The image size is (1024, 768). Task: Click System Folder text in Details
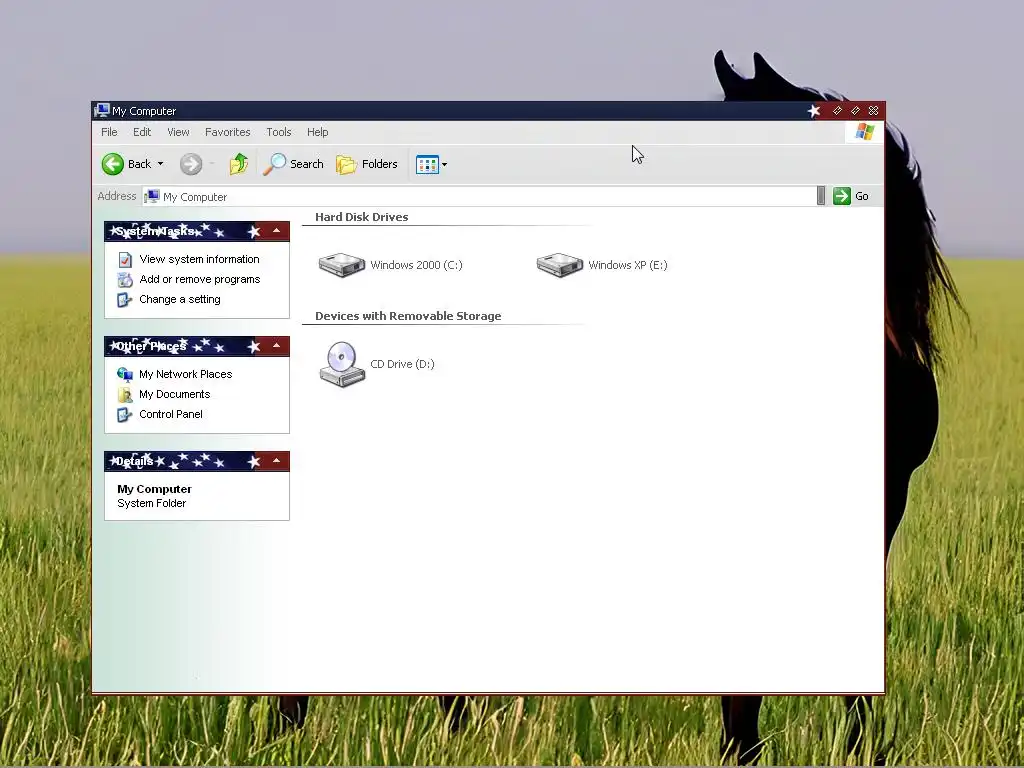point(152,504)
